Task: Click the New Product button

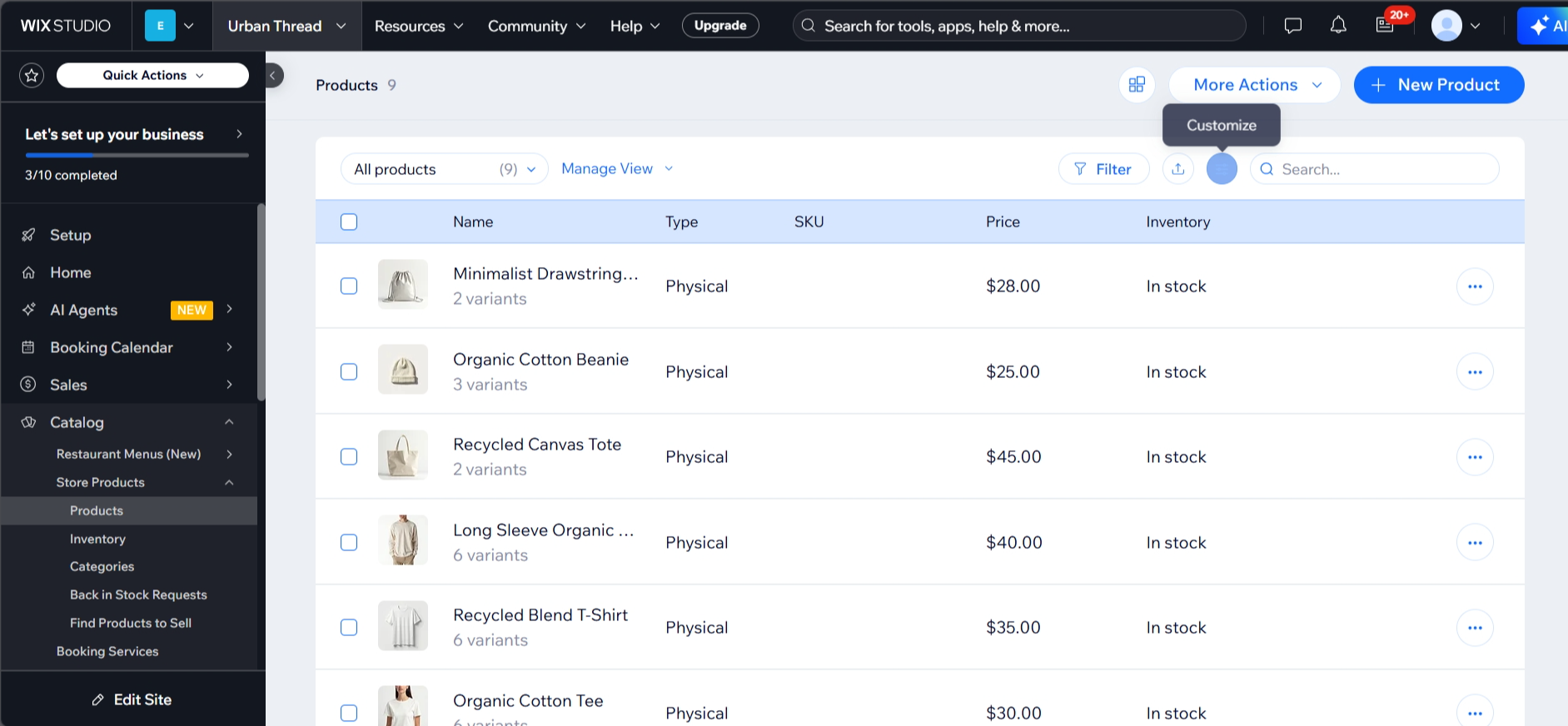Action: pyautogui.click(x=1439, y=85)
